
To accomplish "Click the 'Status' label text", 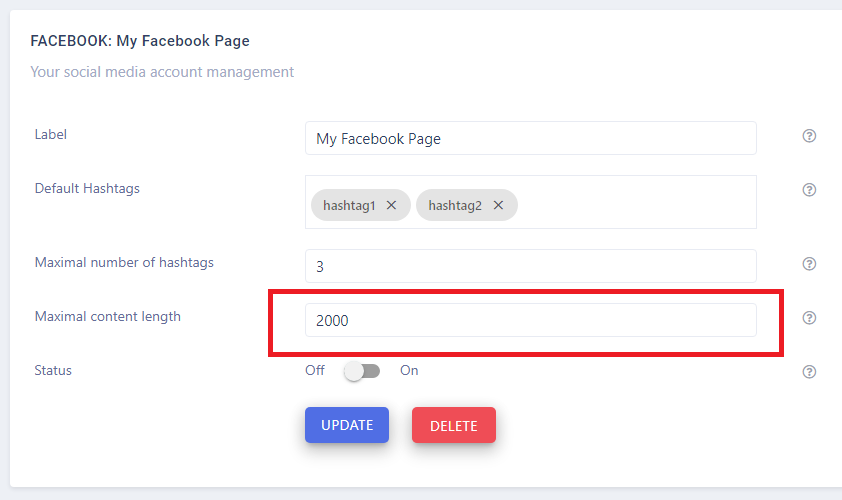I will click(53, 371).
